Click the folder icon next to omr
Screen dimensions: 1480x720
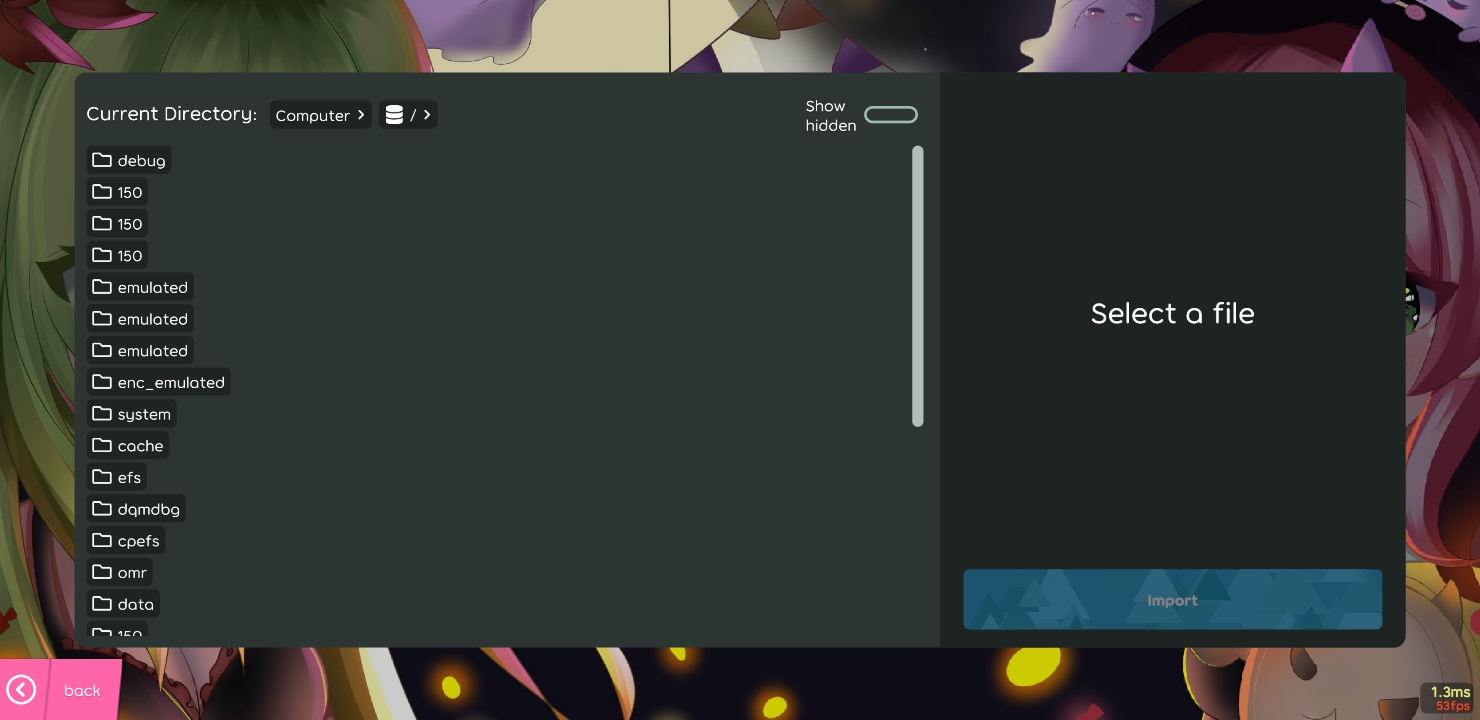(x=102, y=572)
